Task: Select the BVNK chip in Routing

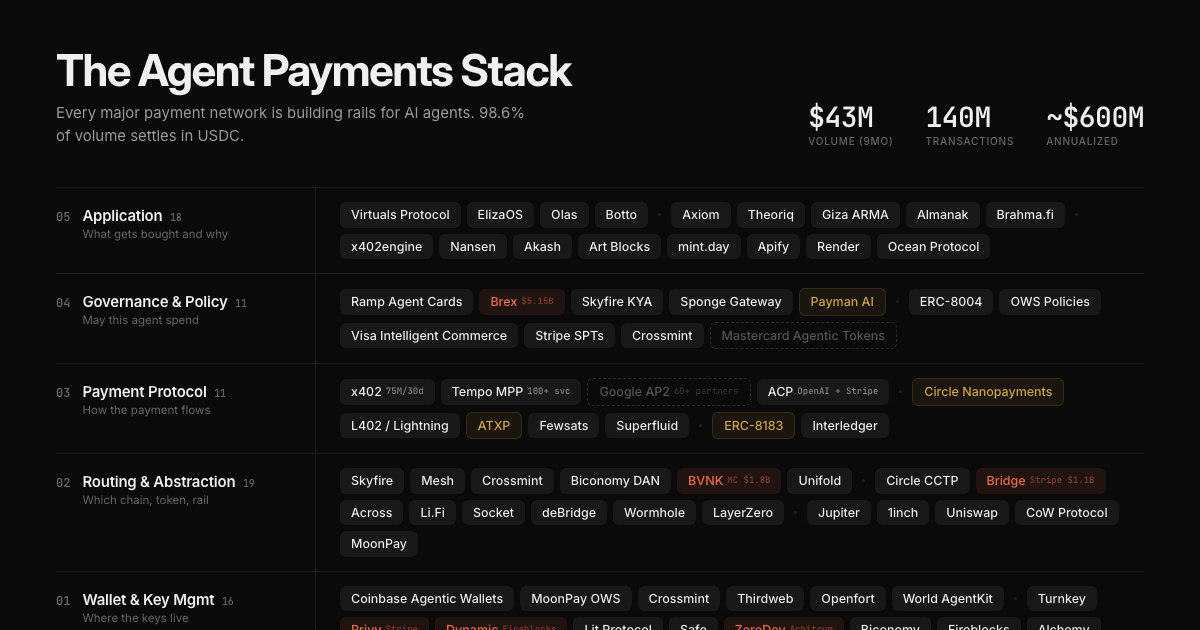Action: (x=729, y=481)
